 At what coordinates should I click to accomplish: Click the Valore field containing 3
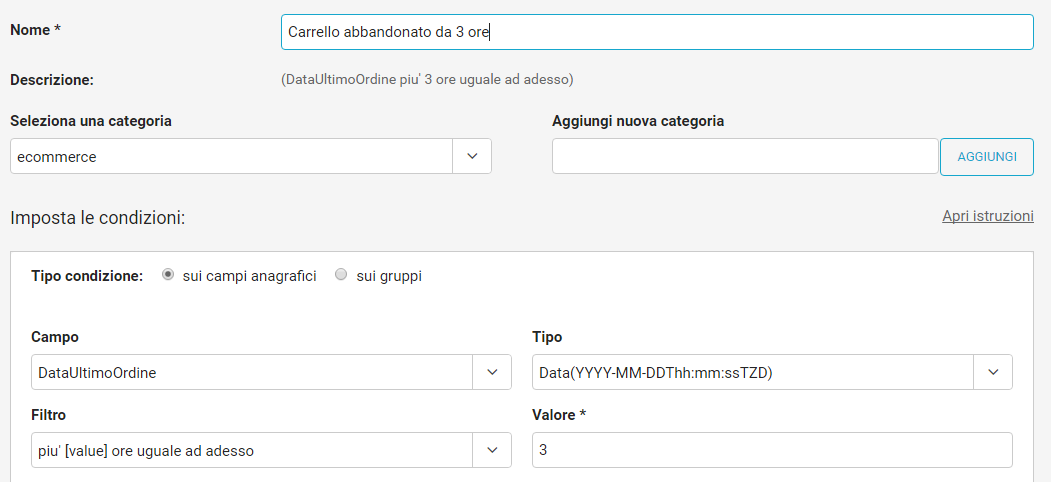[x=771, y=450]
